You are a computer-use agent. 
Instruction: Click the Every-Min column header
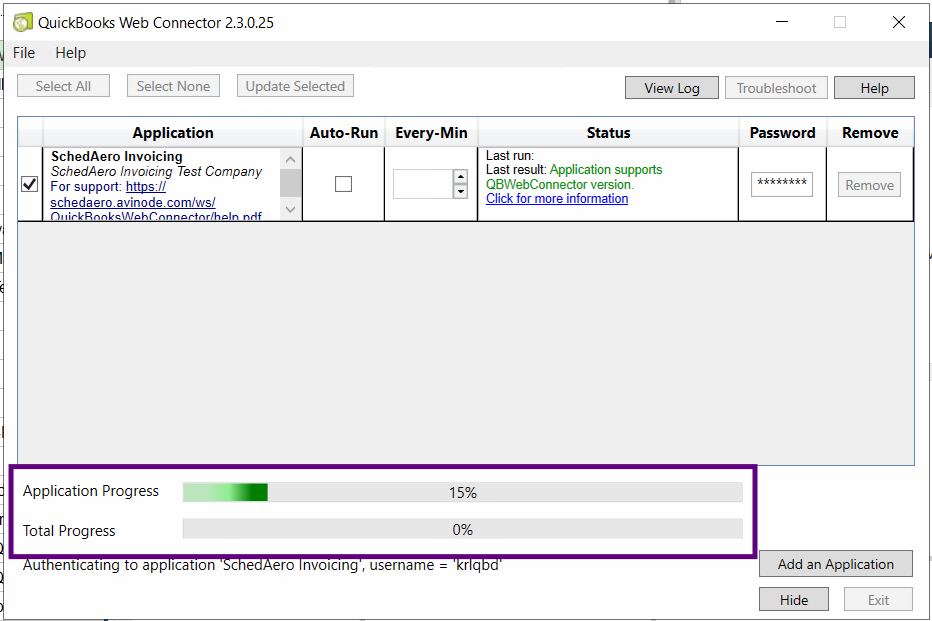tap(431, 133)
